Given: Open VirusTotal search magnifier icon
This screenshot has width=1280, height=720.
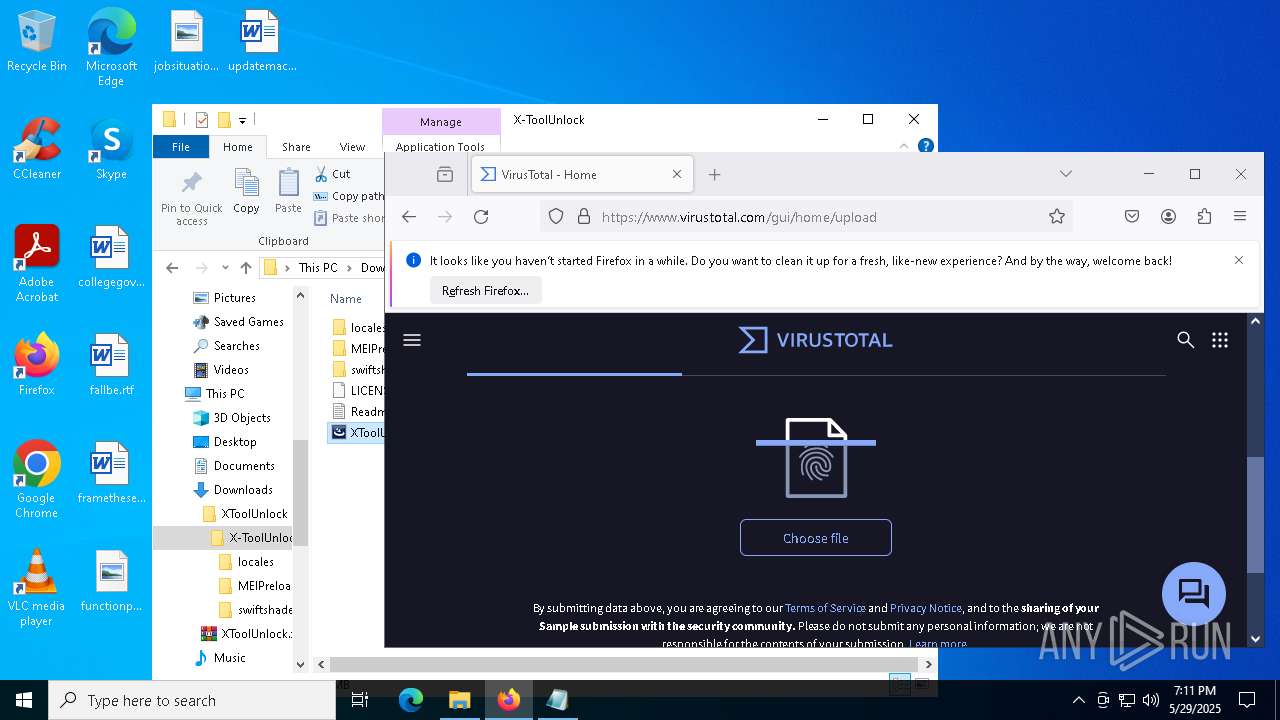Looking at the screenshot, I should pos(1186,340).
